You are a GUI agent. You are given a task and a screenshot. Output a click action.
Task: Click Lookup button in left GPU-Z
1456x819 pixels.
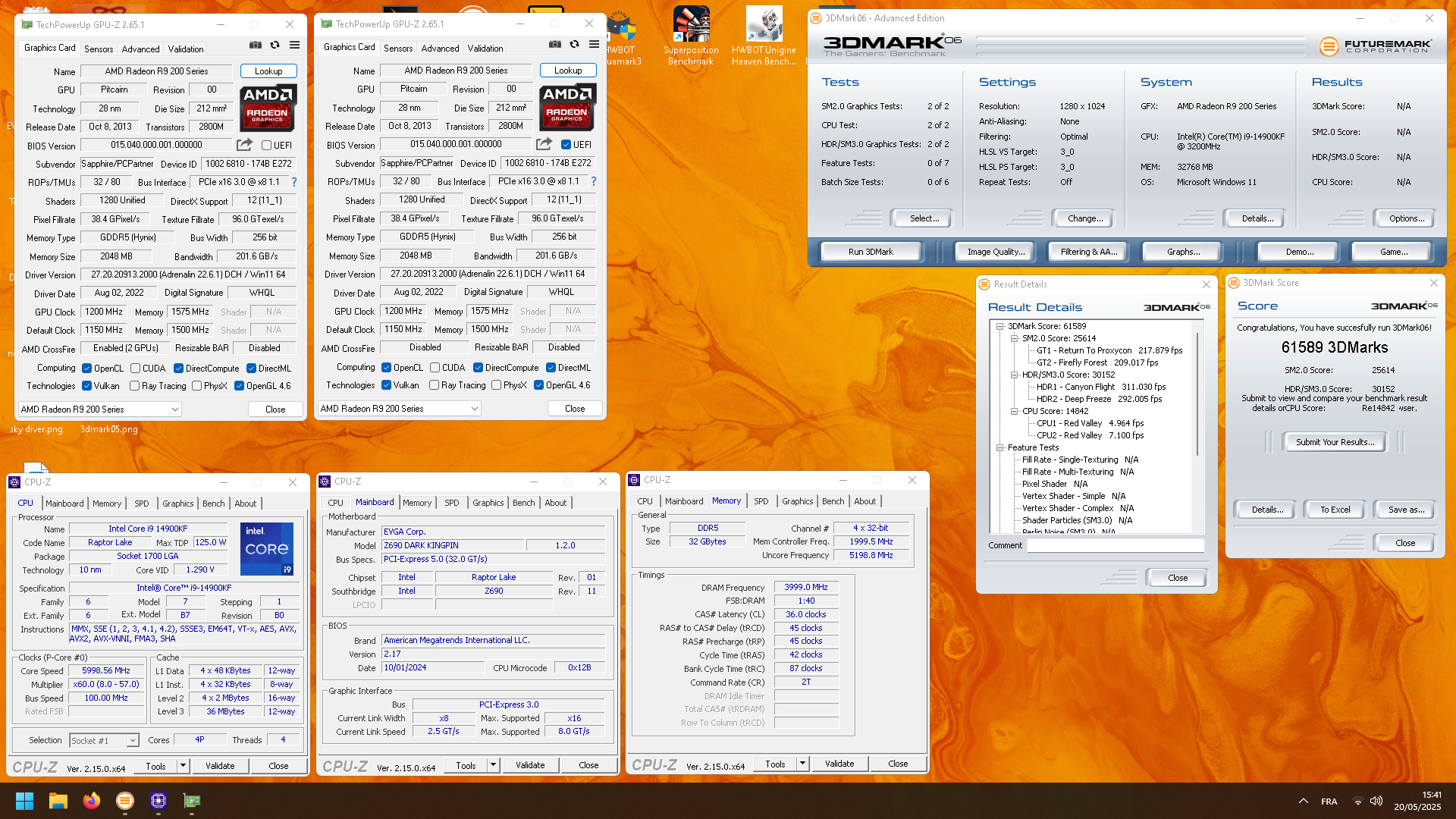tap(268, 71)
